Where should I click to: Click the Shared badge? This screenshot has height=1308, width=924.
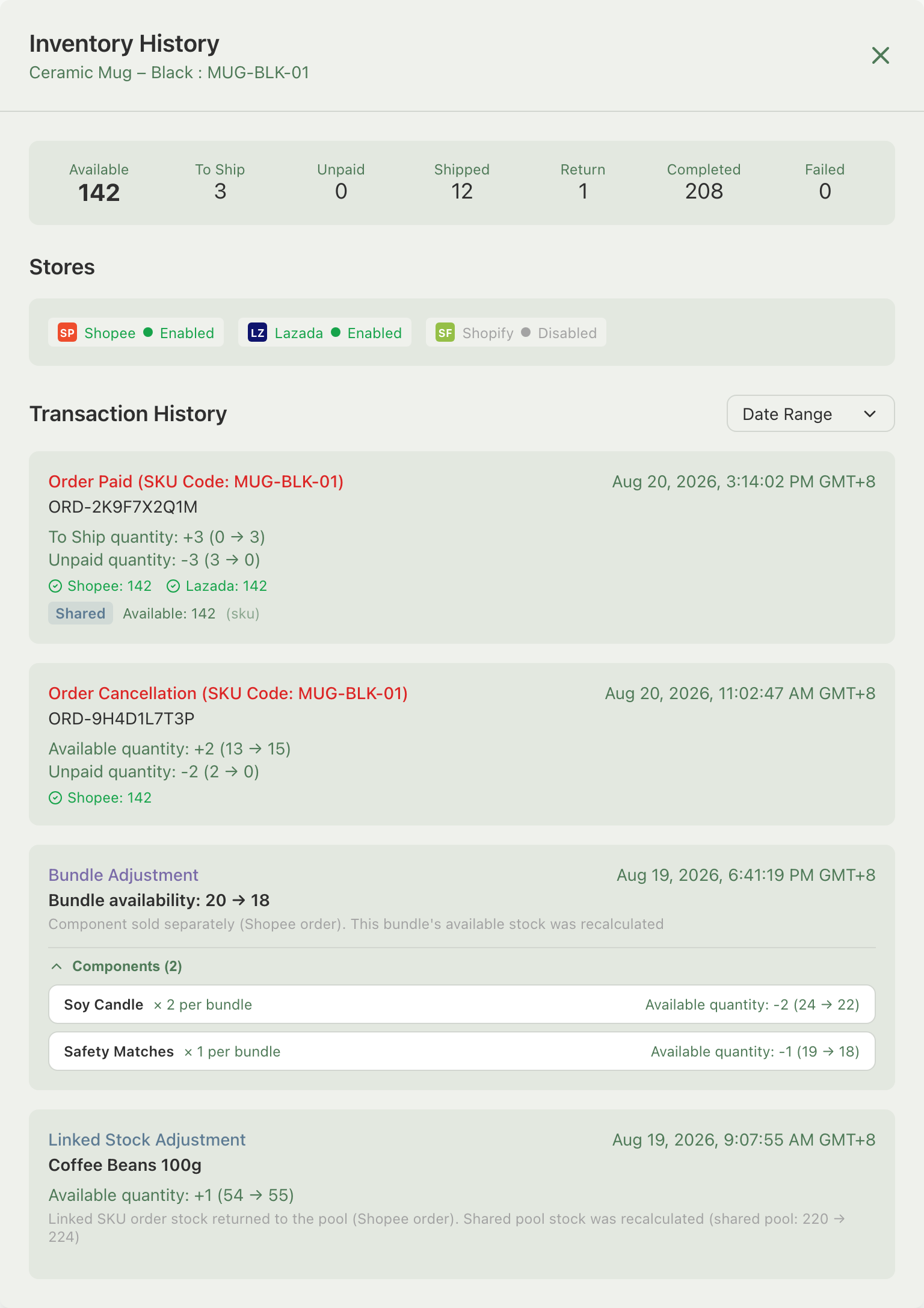point(81,614)
